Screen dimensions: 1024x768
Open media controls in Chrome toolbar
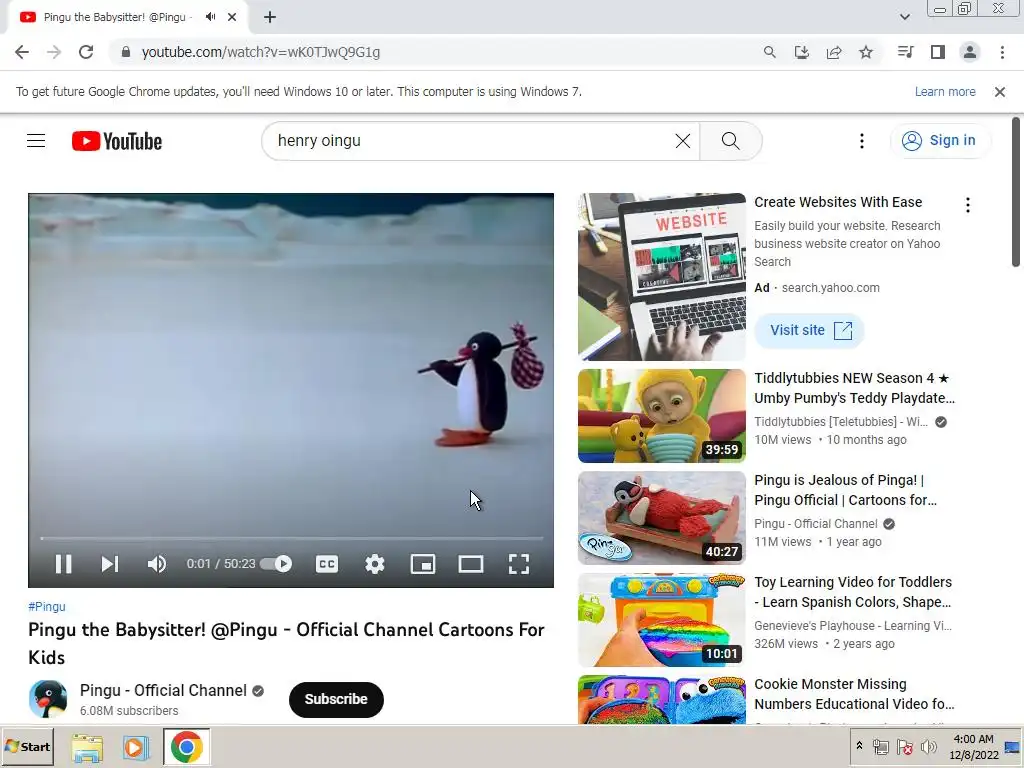(906, 52)
